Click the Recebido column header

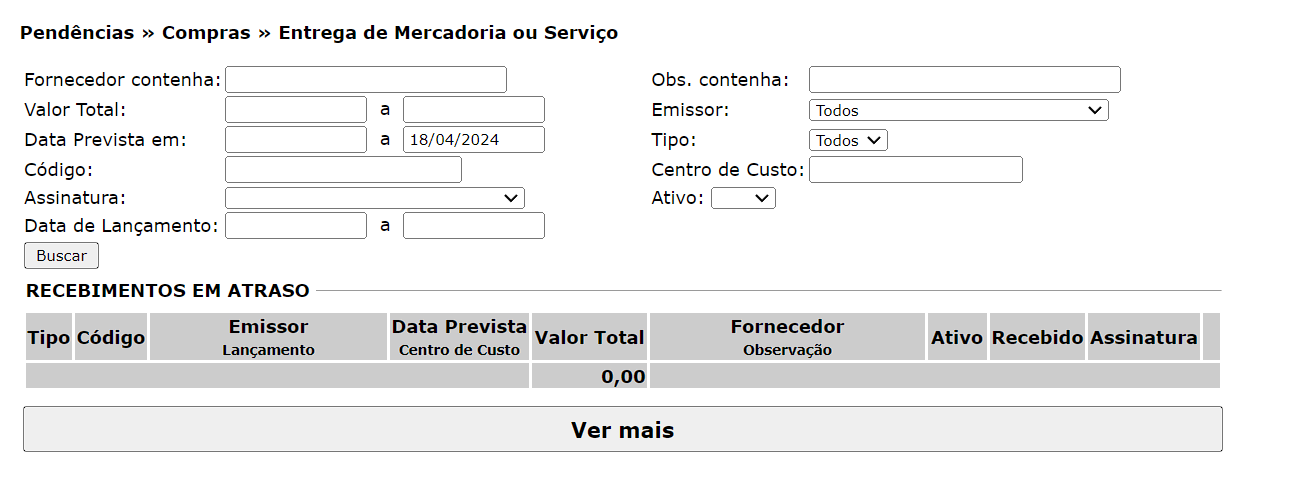pyautogui.click(x=1037, y=338)
